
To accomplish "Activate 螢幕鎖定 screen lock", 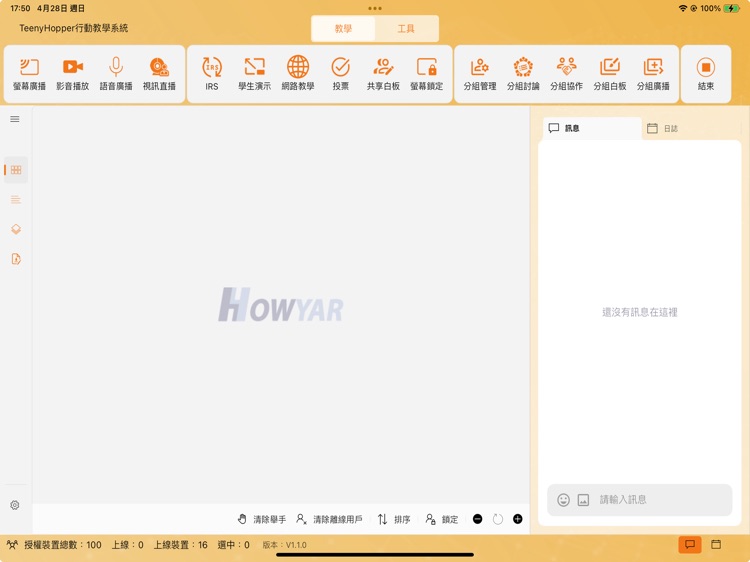I will pyautogui.click(x=426, y=74).
